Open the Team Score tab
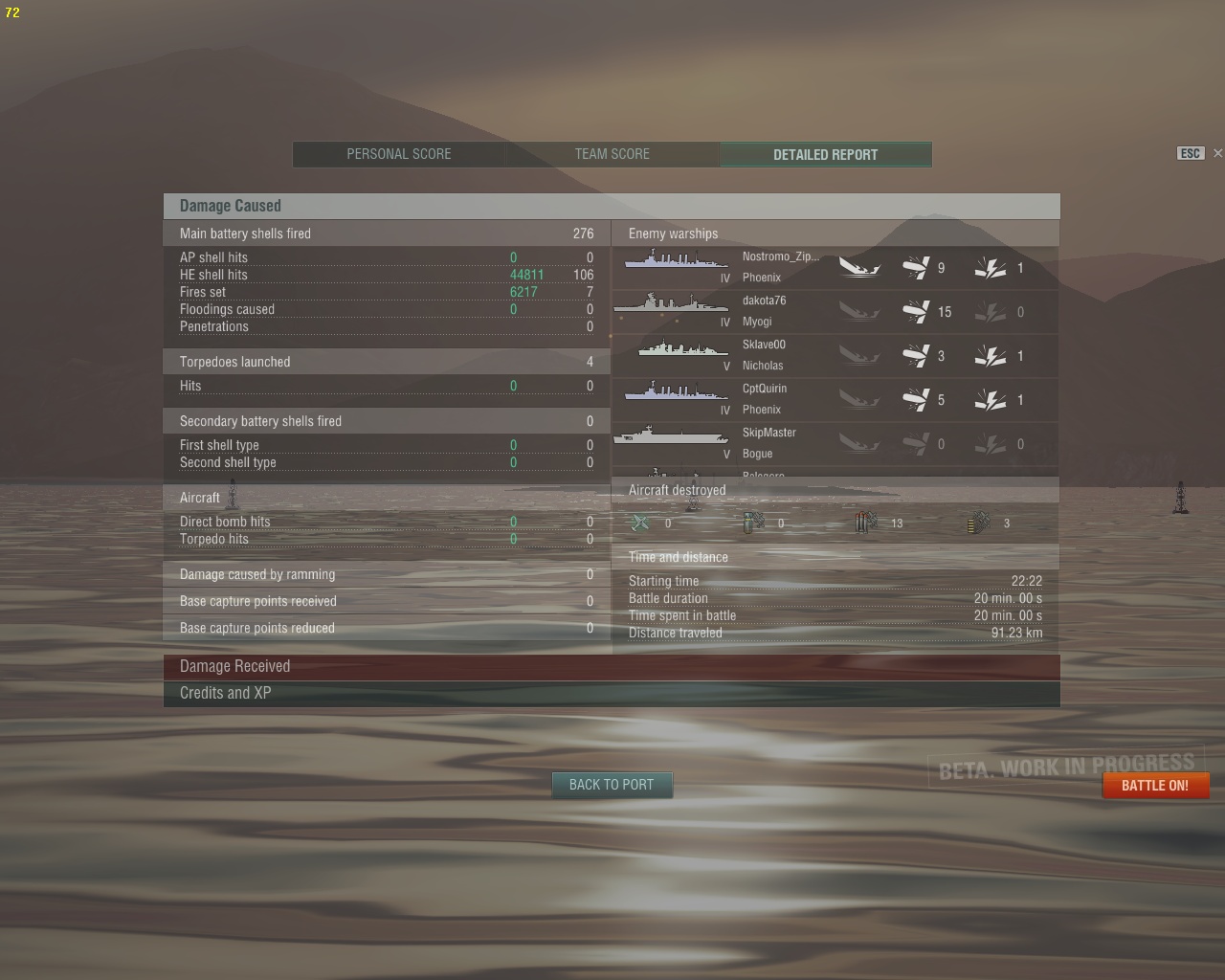The height and width of the screenshot is (980, 1225). (612, 154)
